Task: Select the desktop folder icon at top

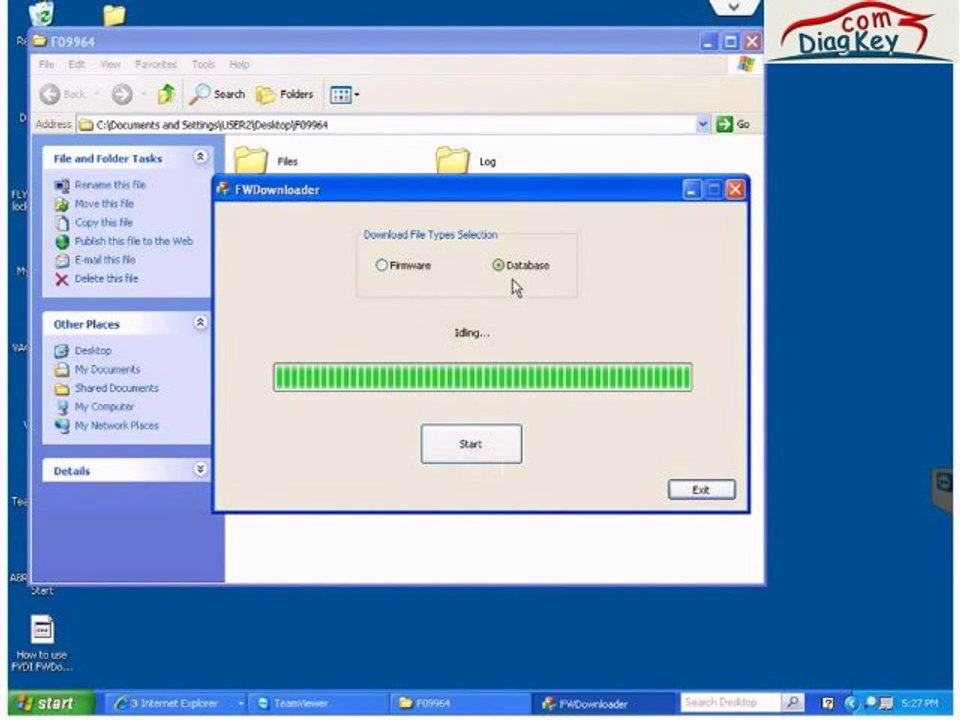Action: (x=114, y=15)
